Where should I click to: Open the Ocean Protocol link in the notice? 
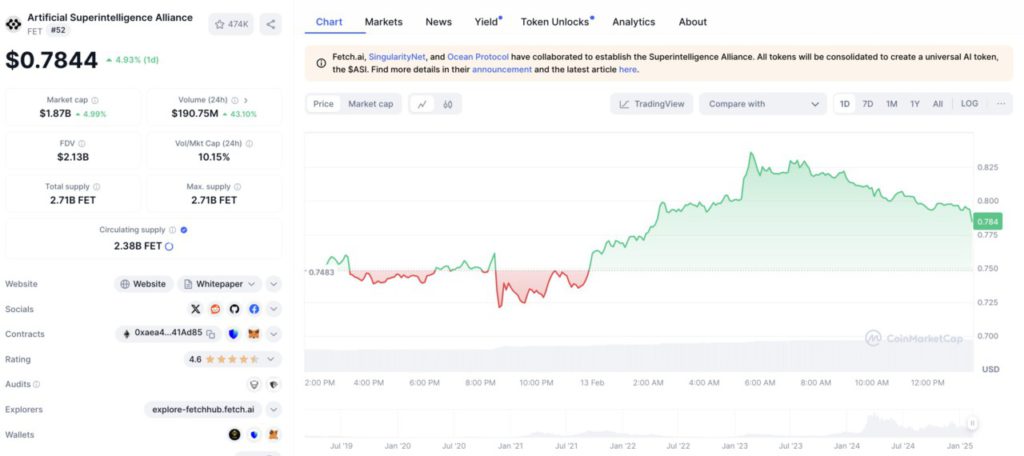(x=478, y=57)
